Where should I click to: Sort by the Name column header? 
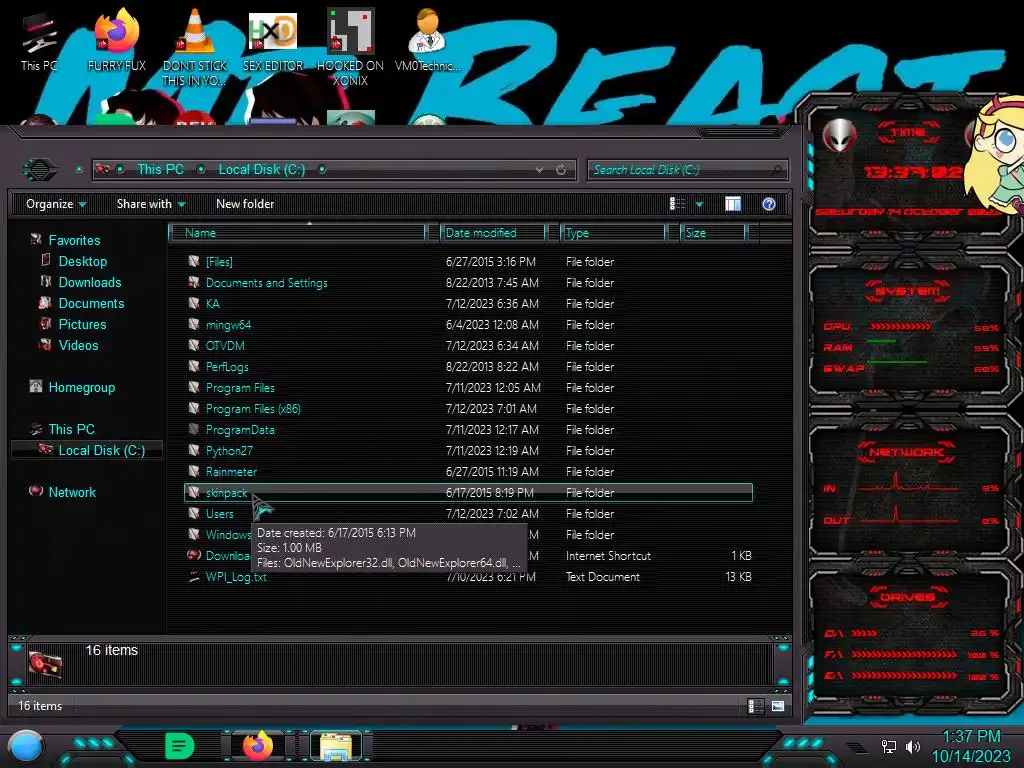pos(298,232)
